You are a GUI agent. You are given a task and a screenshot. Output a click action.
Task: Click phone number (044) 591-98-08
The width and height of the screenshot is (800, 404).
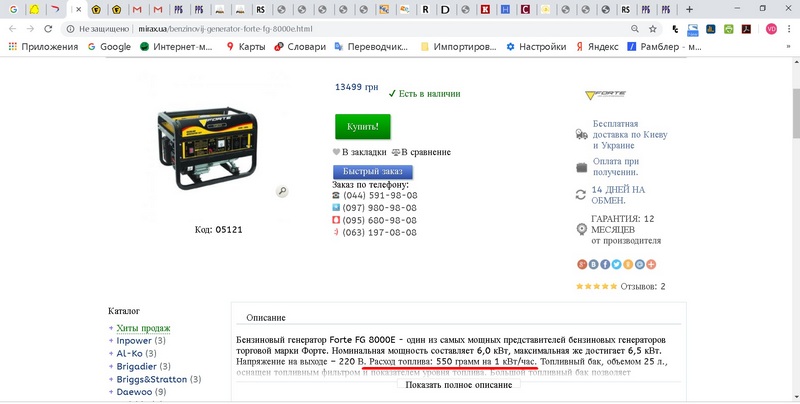coord(380,195)
